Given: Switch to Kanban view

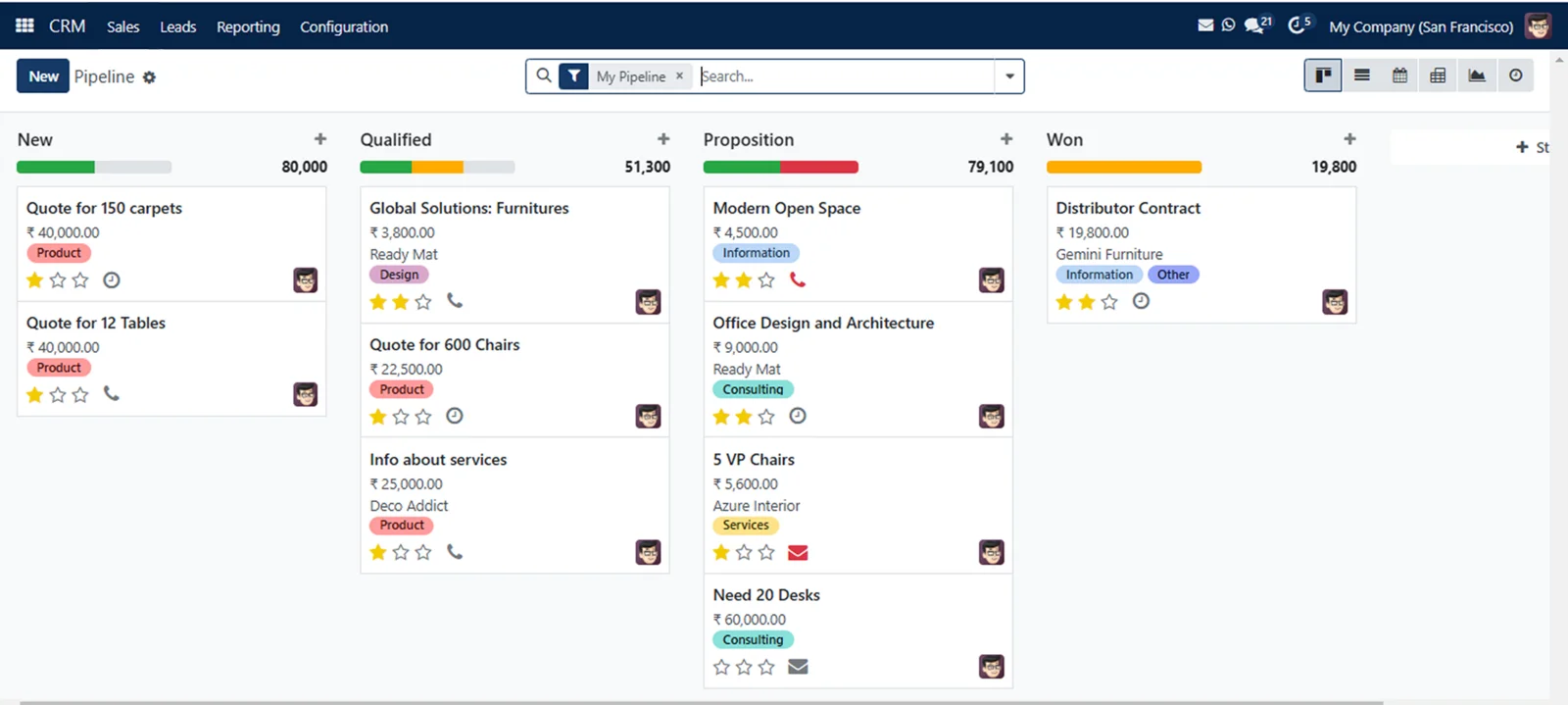Looking at the screenshot, I should click(1323, 76).
